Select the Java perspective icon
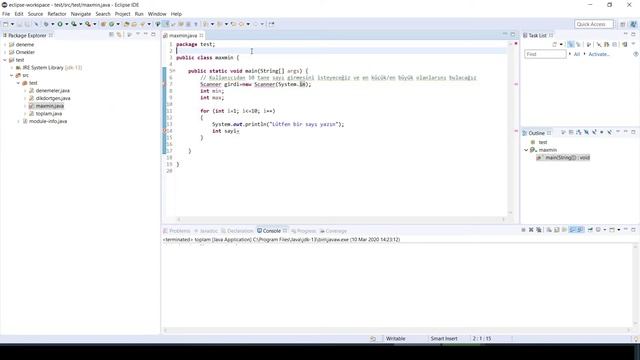This screenshot has width=640, height=360. (x=633, y=24)
